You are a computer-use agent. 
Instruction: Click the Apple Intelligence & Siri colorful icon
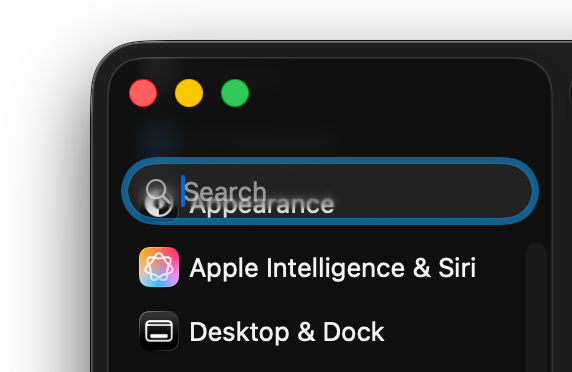pyautogui.click(x=159, y=267)
